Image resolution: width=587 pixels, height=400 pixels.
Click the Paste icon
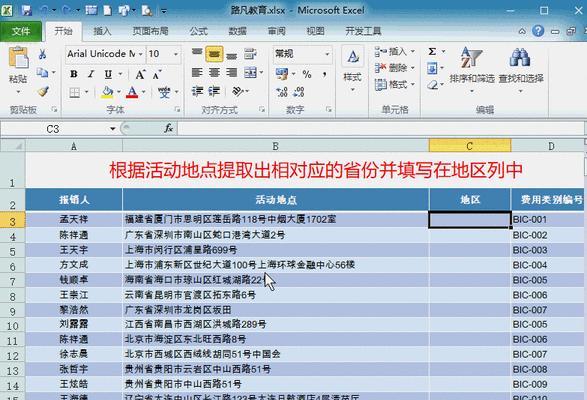click(18, 58)
